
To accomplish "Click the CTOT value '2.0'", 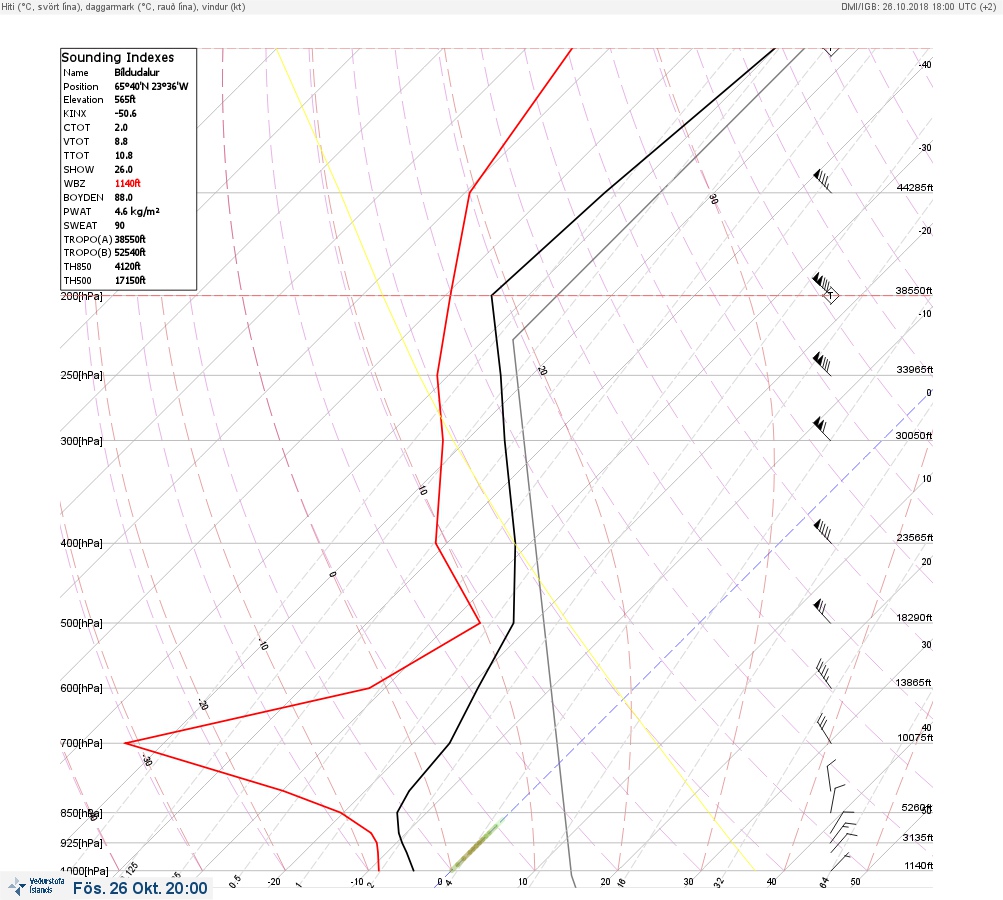I will [x=121, y=128].
